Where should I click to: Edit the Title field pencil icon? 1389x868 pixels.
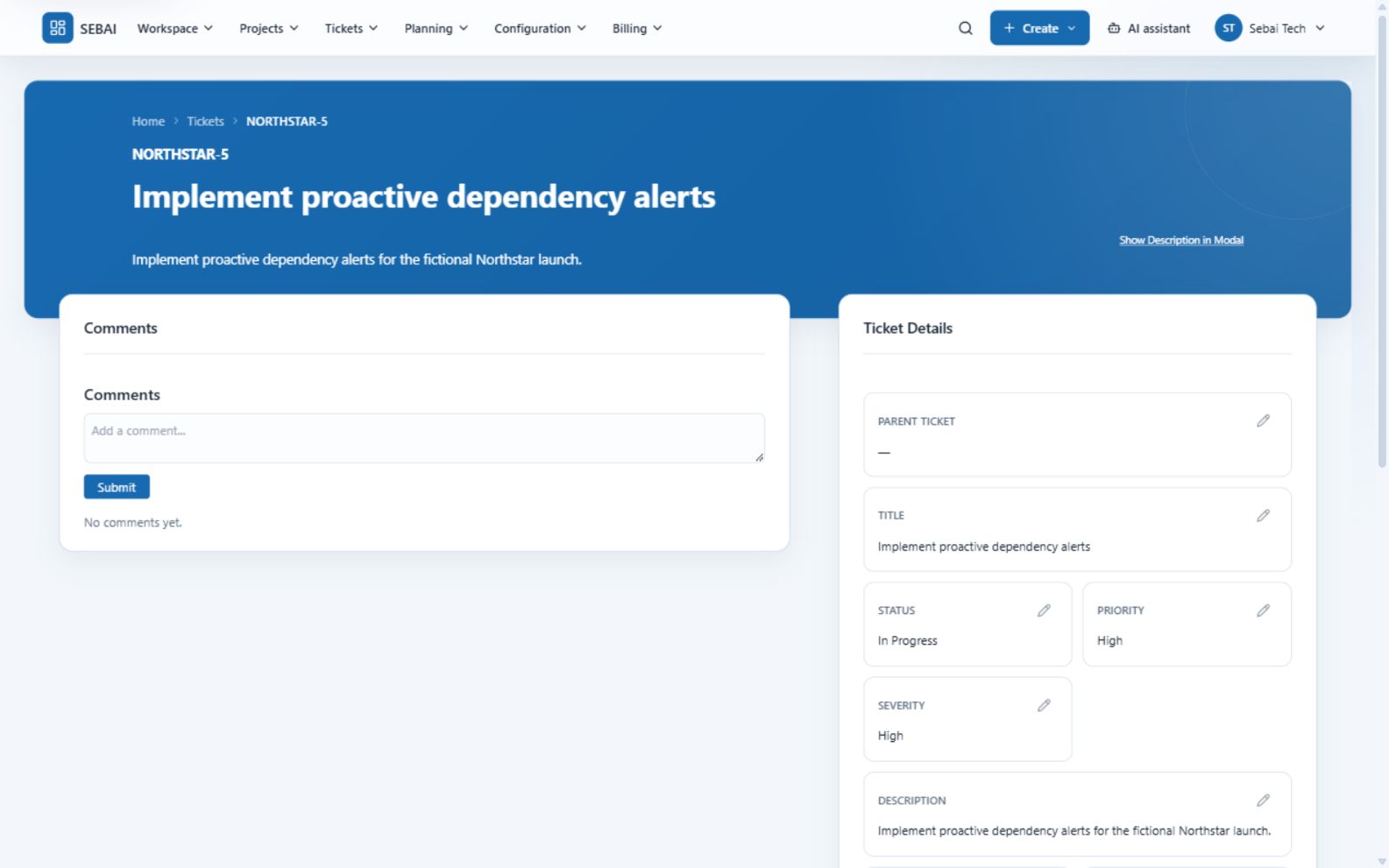coord(1263,515)
